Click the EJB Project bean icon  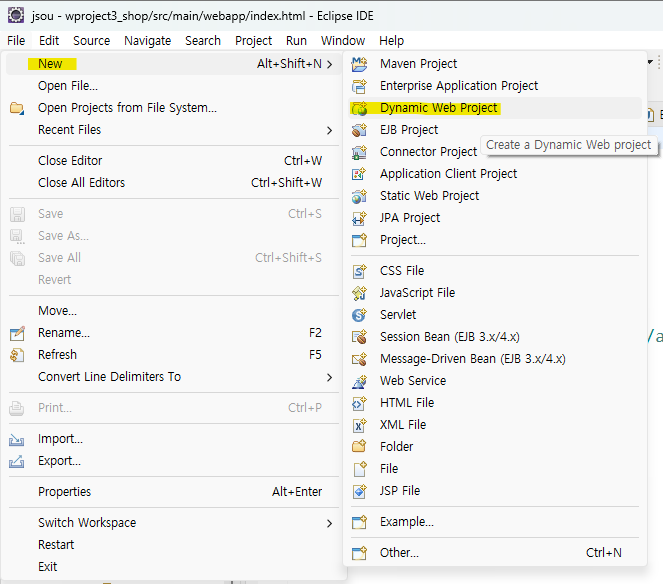pos(359,130)
